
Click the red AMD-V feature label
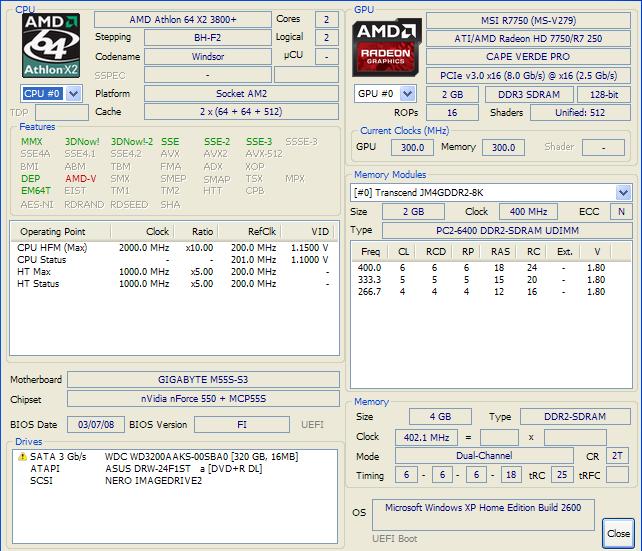[80, 179]
